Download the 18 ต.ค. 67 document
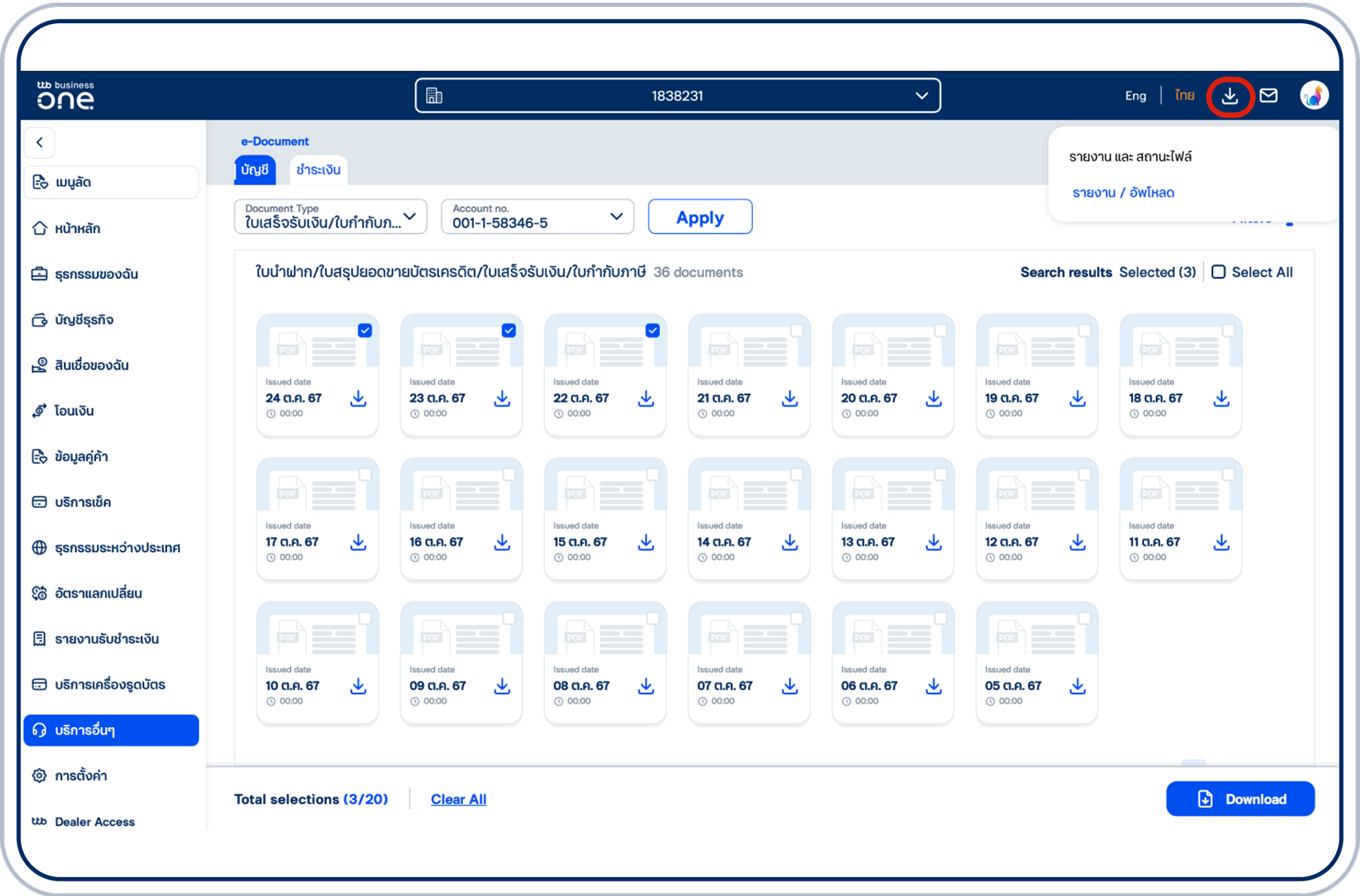The image size is (1360, 896). tap(1221, 399)
